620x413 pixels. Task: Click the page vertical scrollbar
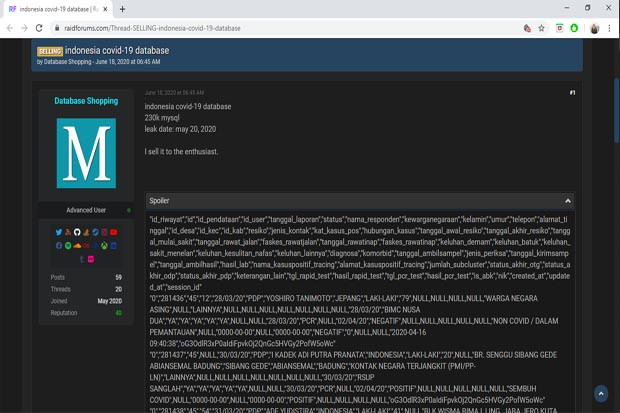pos(616,110)
